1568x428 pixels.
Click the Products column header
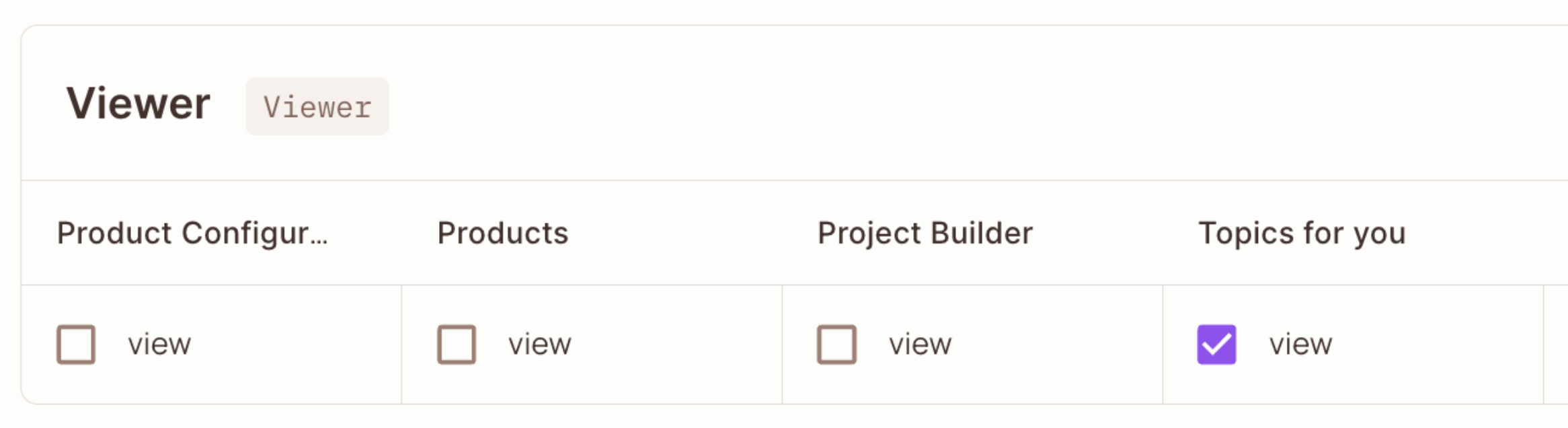[x=503, y=234]
